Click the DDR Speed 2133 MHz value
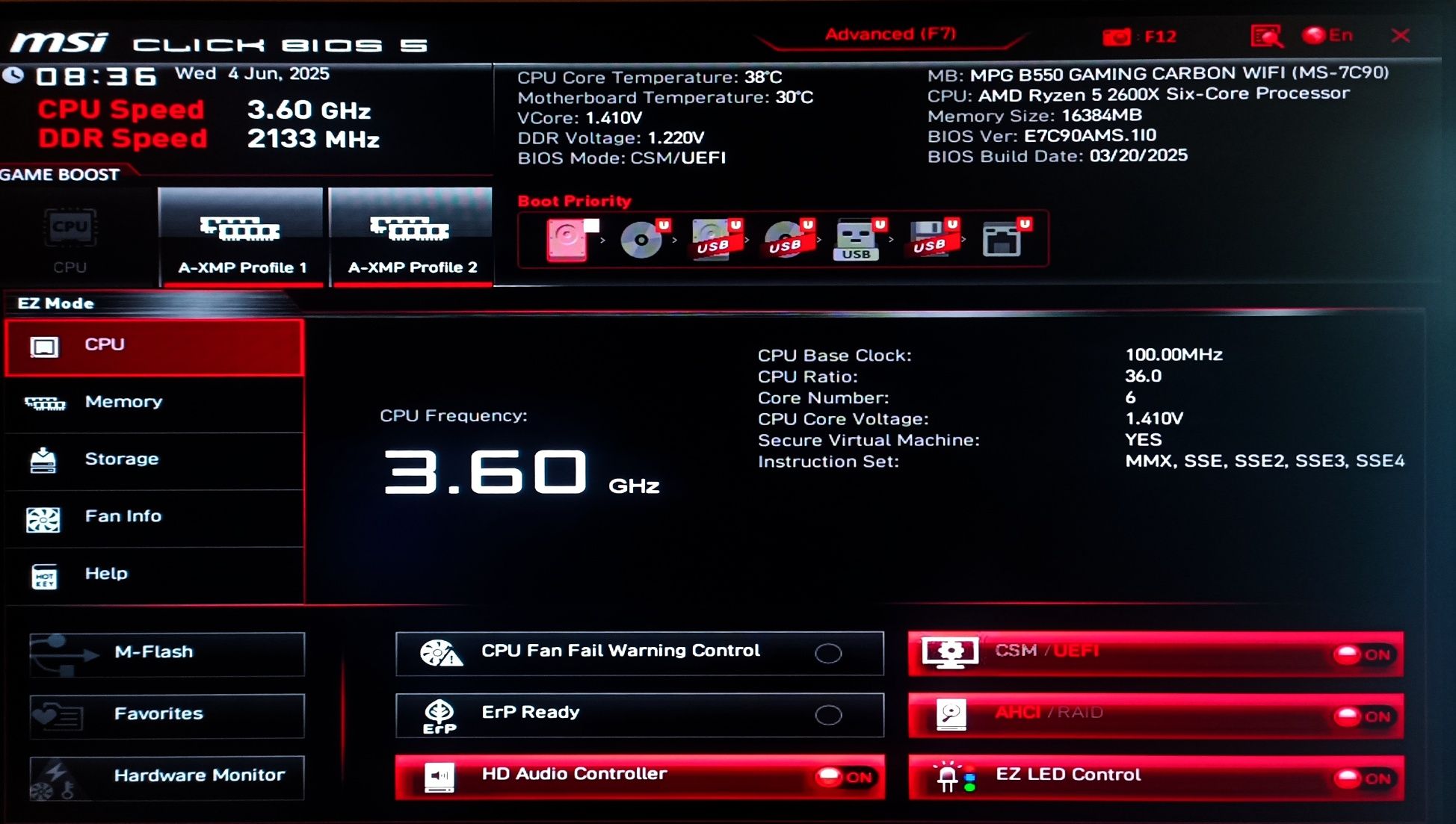This screenshot has height=824, width=1456. (x=313, y=139)
